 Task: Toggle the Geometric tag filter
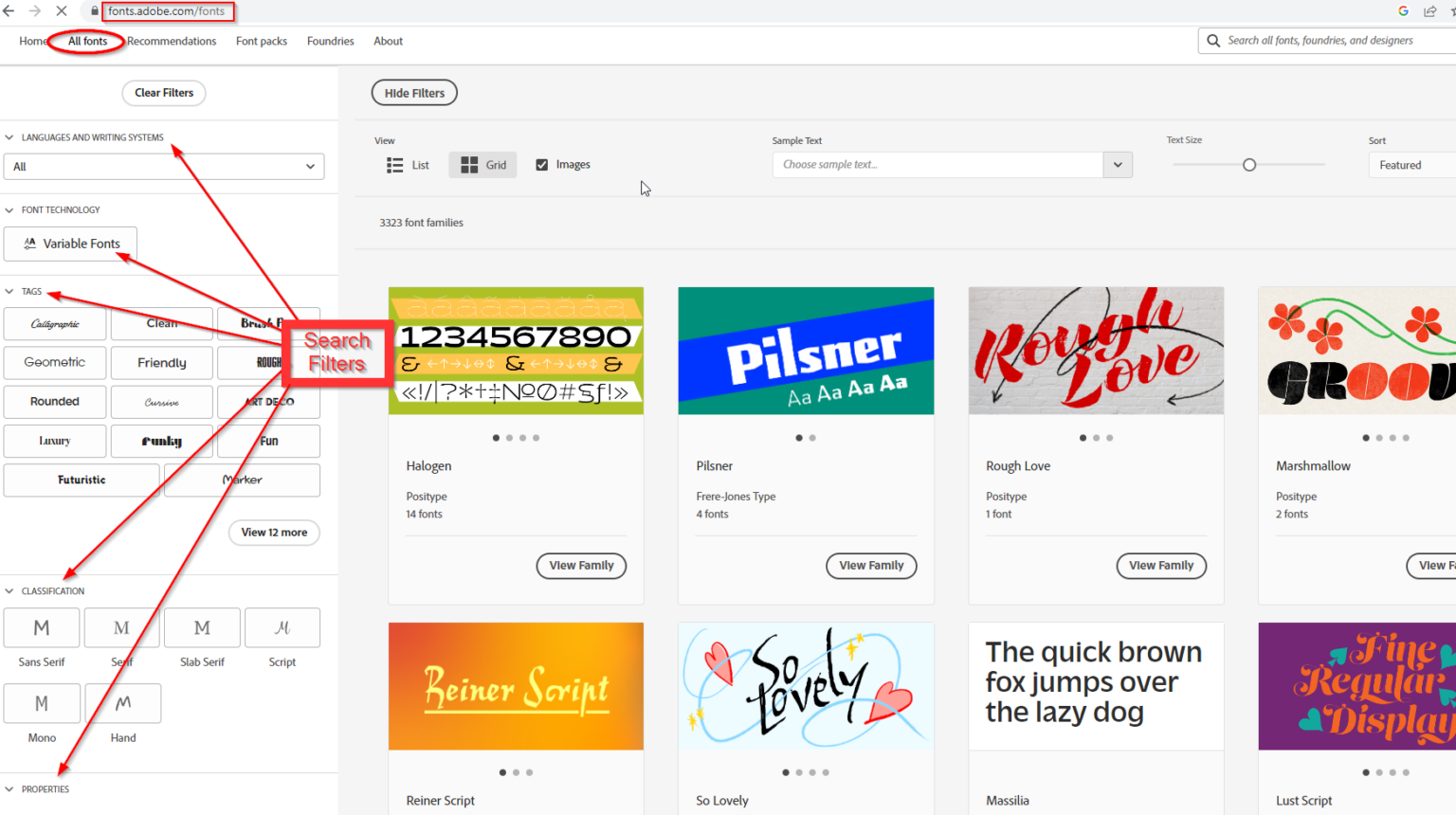[55, 363]
